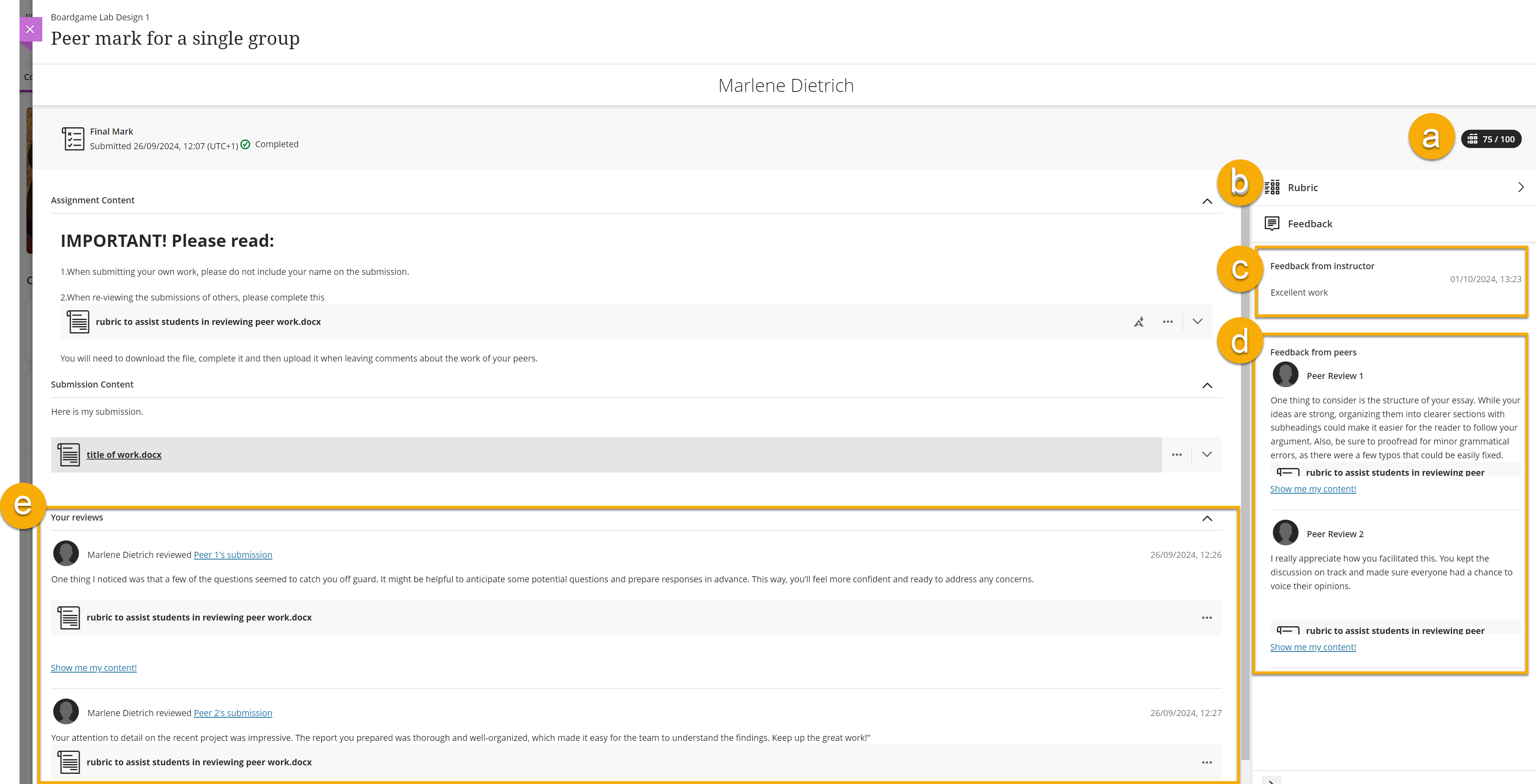Expand the assignment rubric file preview
1536x784 pixels.
tap(1197, 322)
